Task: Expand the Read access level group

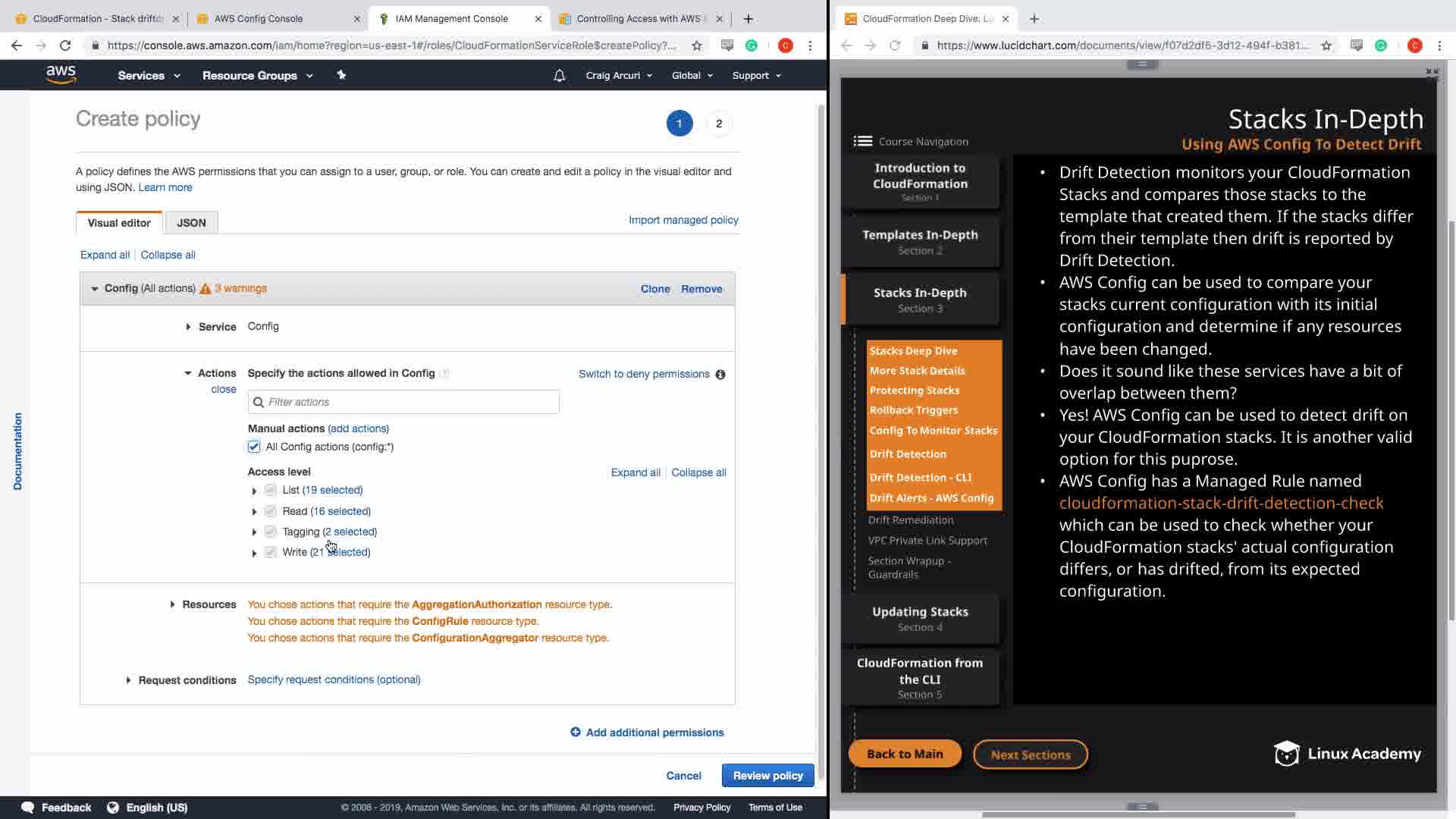Action: (254, 512)
